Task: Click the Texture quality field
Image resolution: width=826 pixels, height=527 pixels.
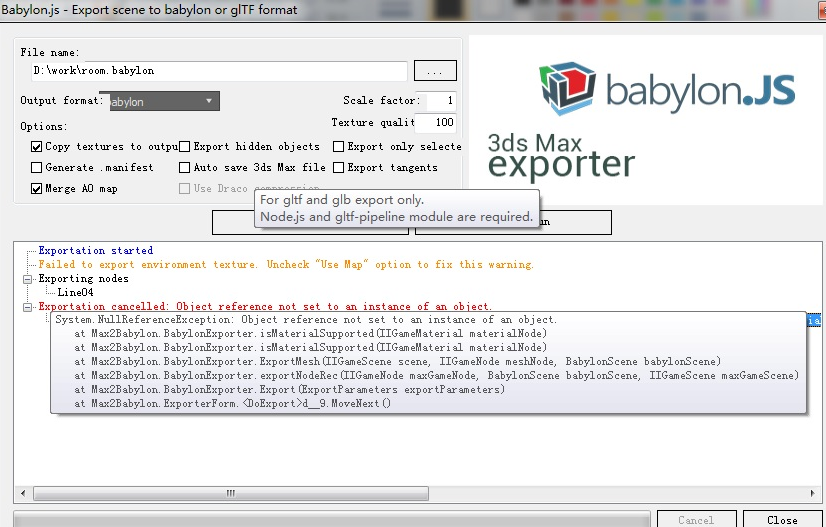Action: [x=436, y=122]
